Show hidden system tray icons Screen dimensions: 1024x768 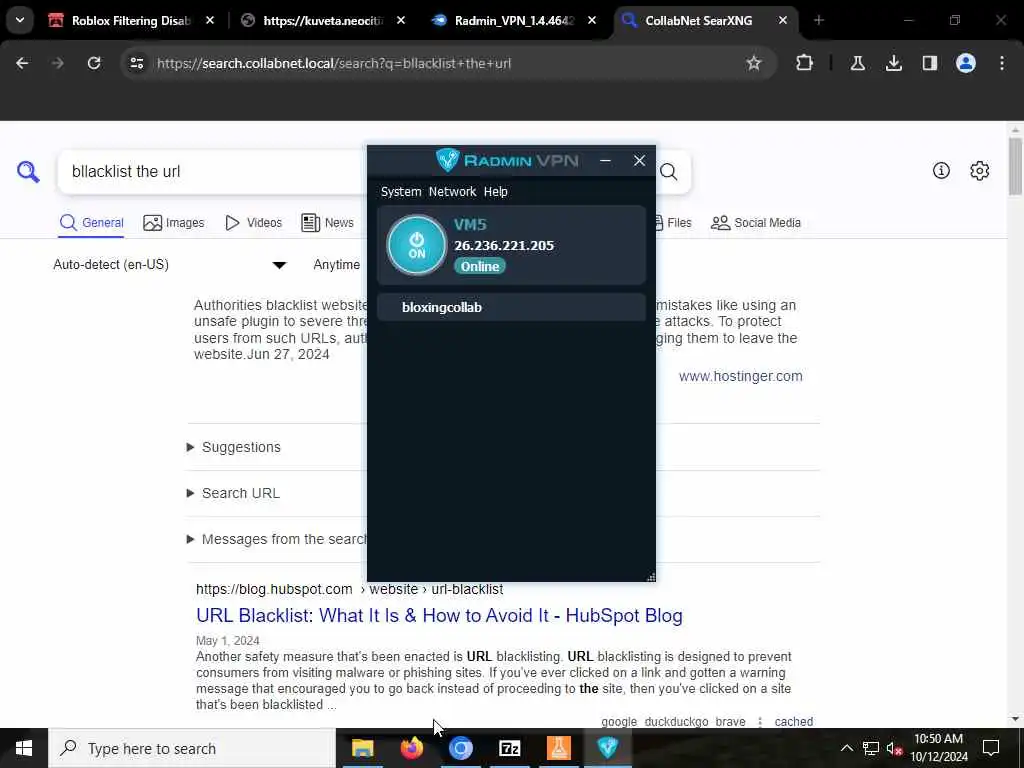tap(846, 748)
